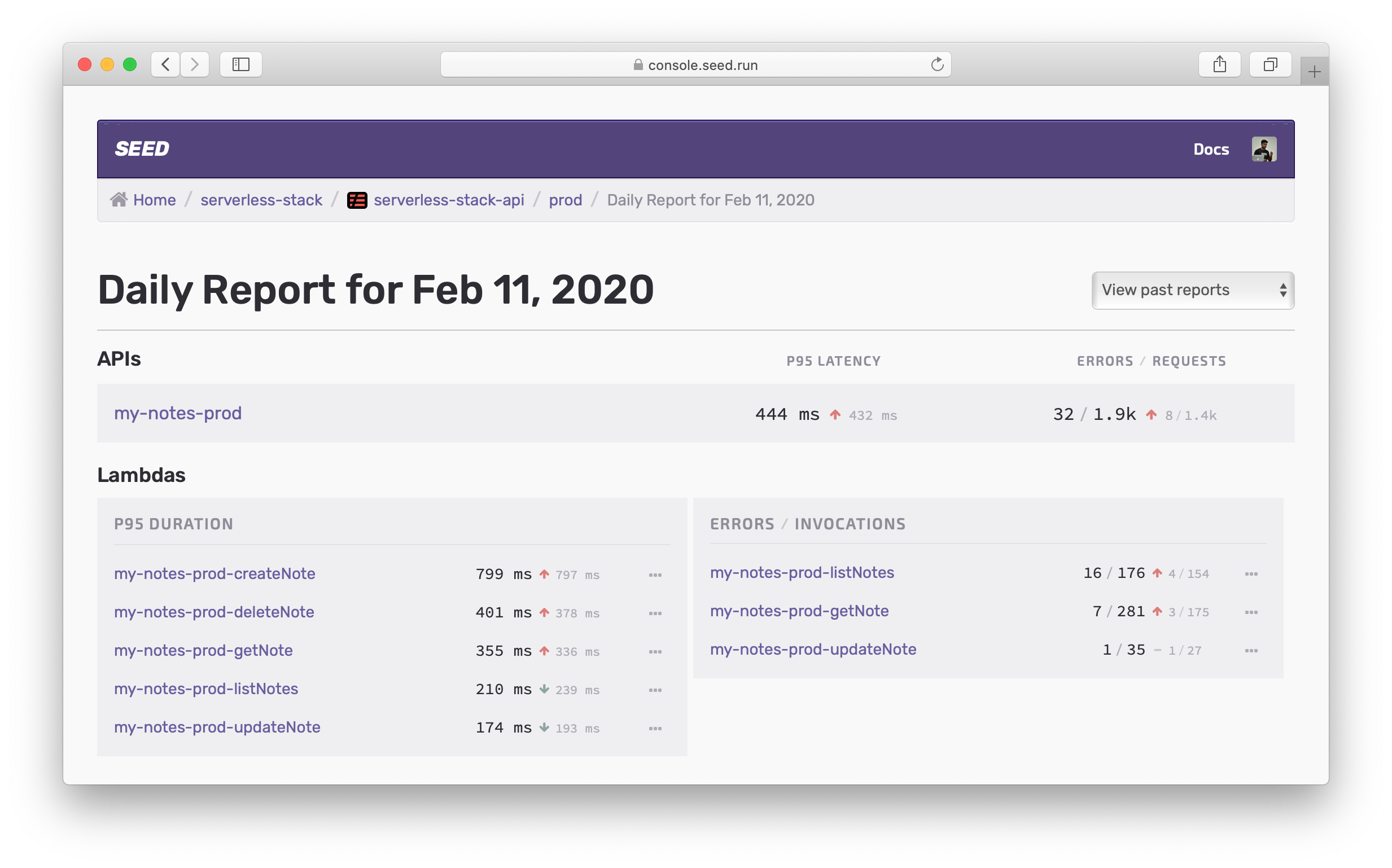Show all tabs overview button

coord(1270,64)
